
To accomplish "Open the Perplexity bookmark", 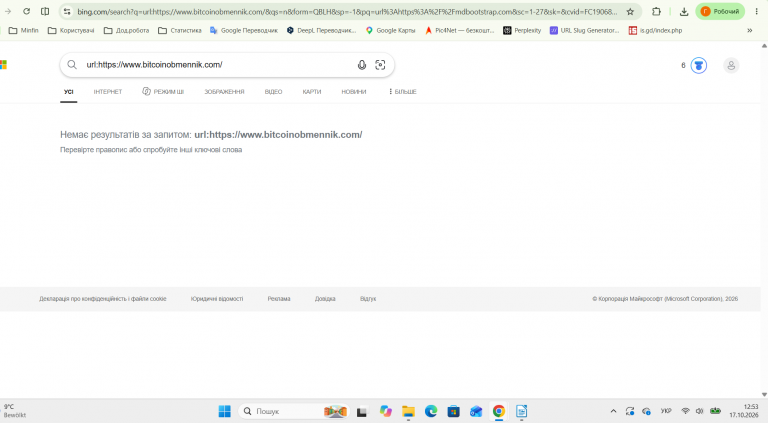I will coord(522,30).
